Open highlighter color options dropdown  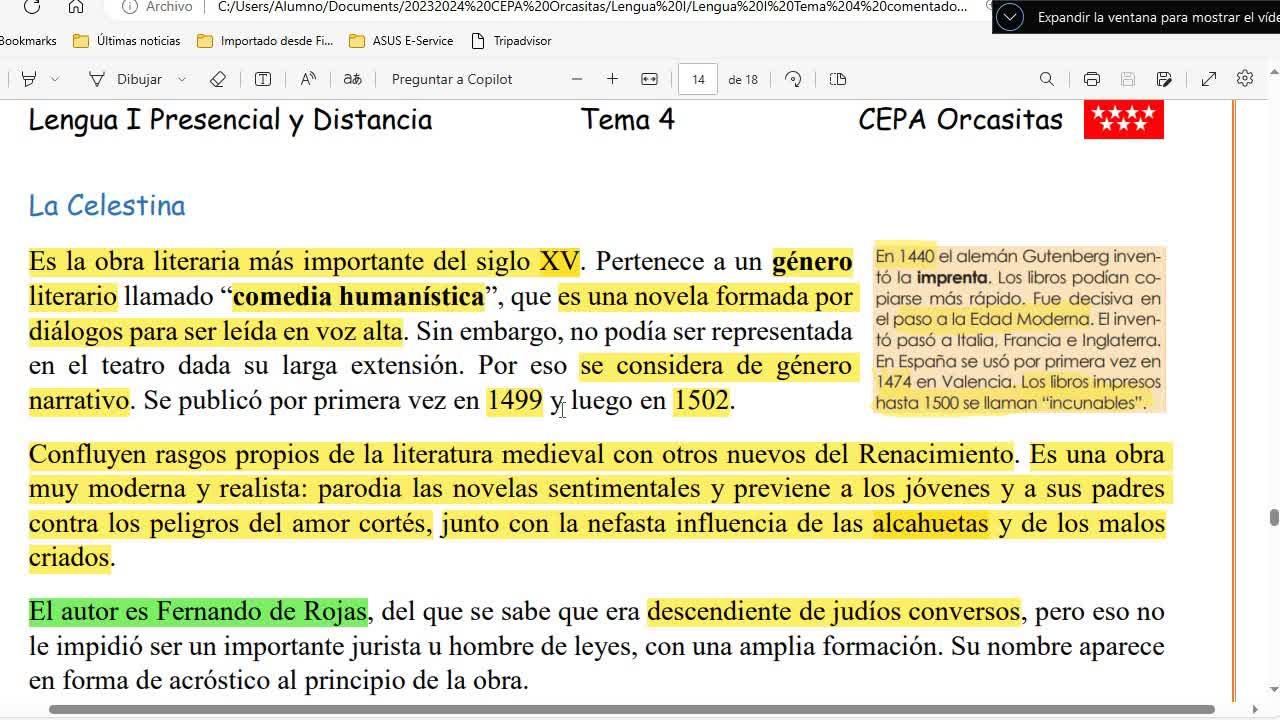coord(55,79)
